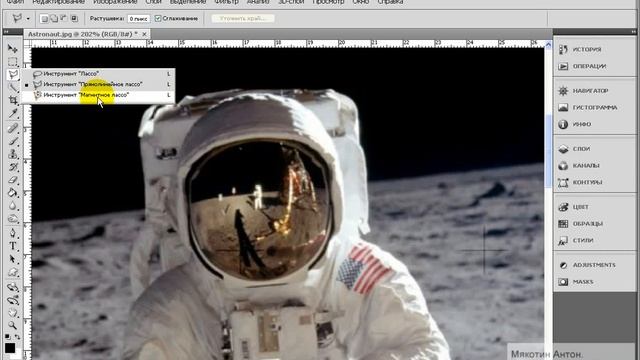Select the Brush tool
Viewport: 640px width, 360px height.
pyautogui.click(x=13, y=142)
